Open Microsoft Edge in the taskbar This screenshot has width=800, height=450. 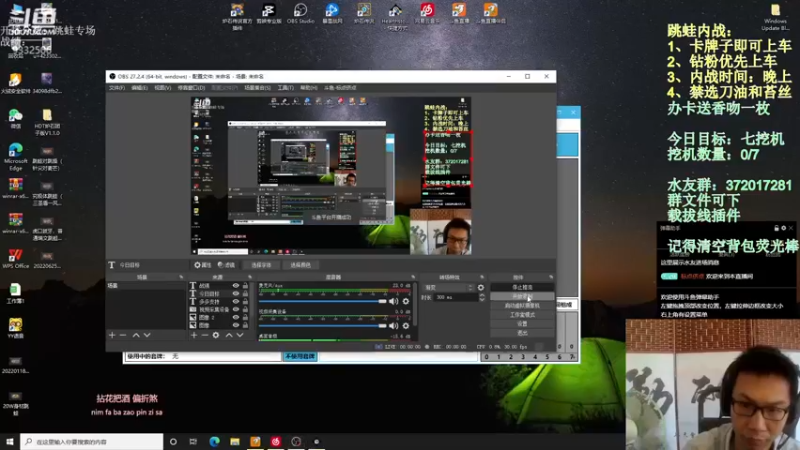pos(214,441)
